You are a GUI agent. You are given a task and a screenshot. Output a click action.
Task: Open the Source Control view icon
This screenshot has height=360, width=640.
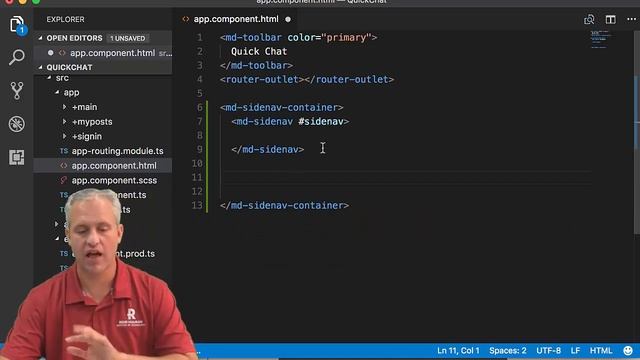pyautogui.click(x=17, y=91)
